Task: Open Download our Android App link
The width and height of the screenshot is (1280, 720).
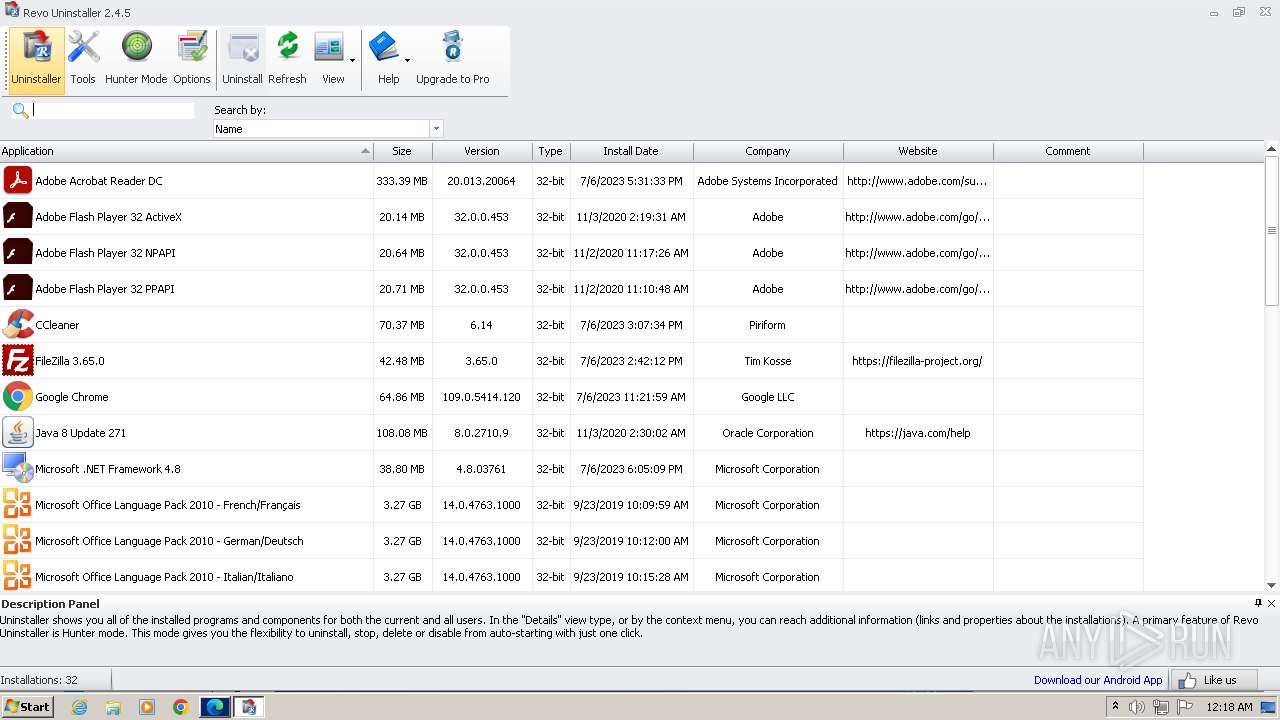Action: pyautogui.click(x=1098, y=680)
